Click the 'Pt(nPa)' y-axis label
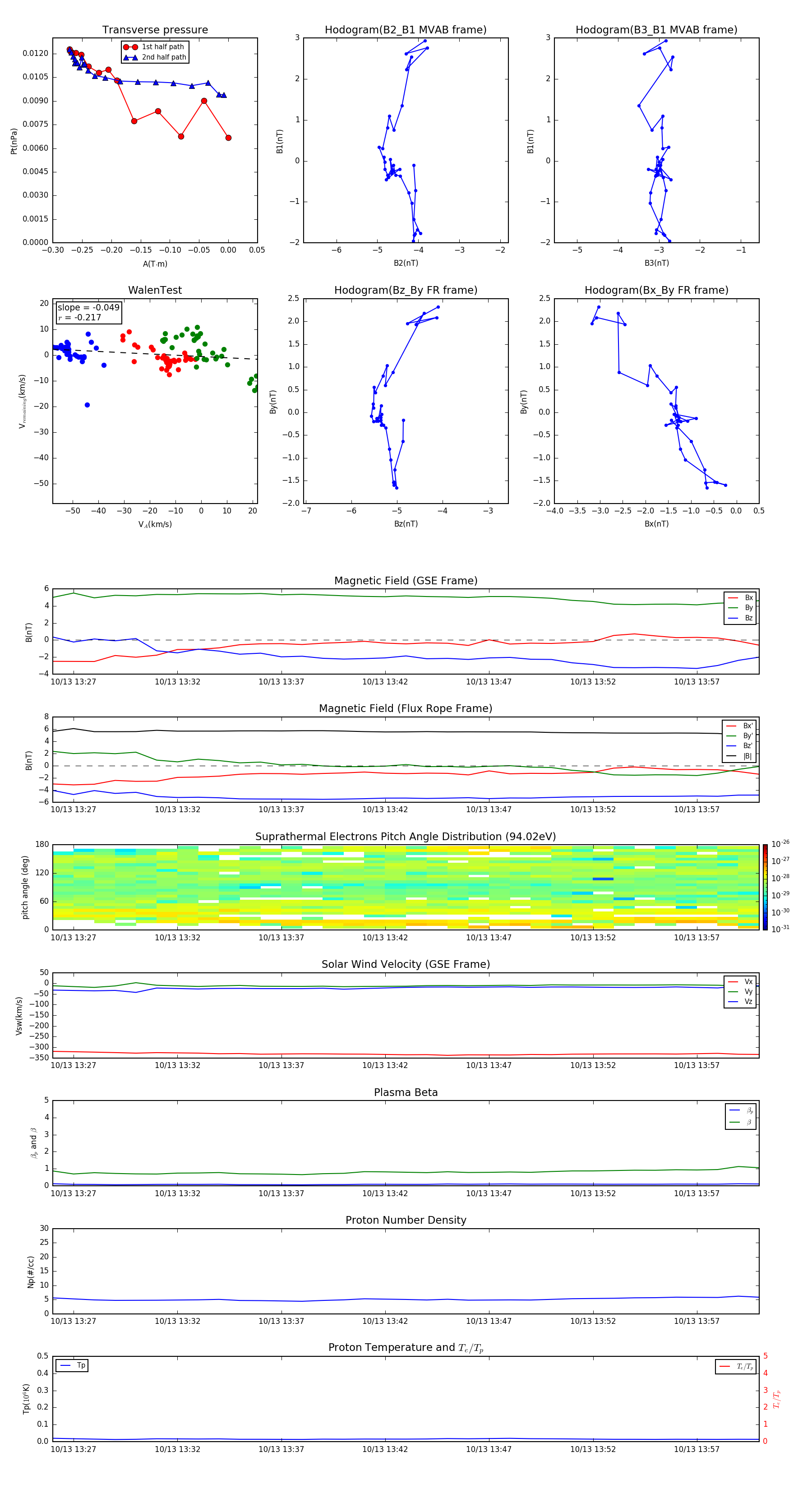812x1489 pixels. coord(14,141)
